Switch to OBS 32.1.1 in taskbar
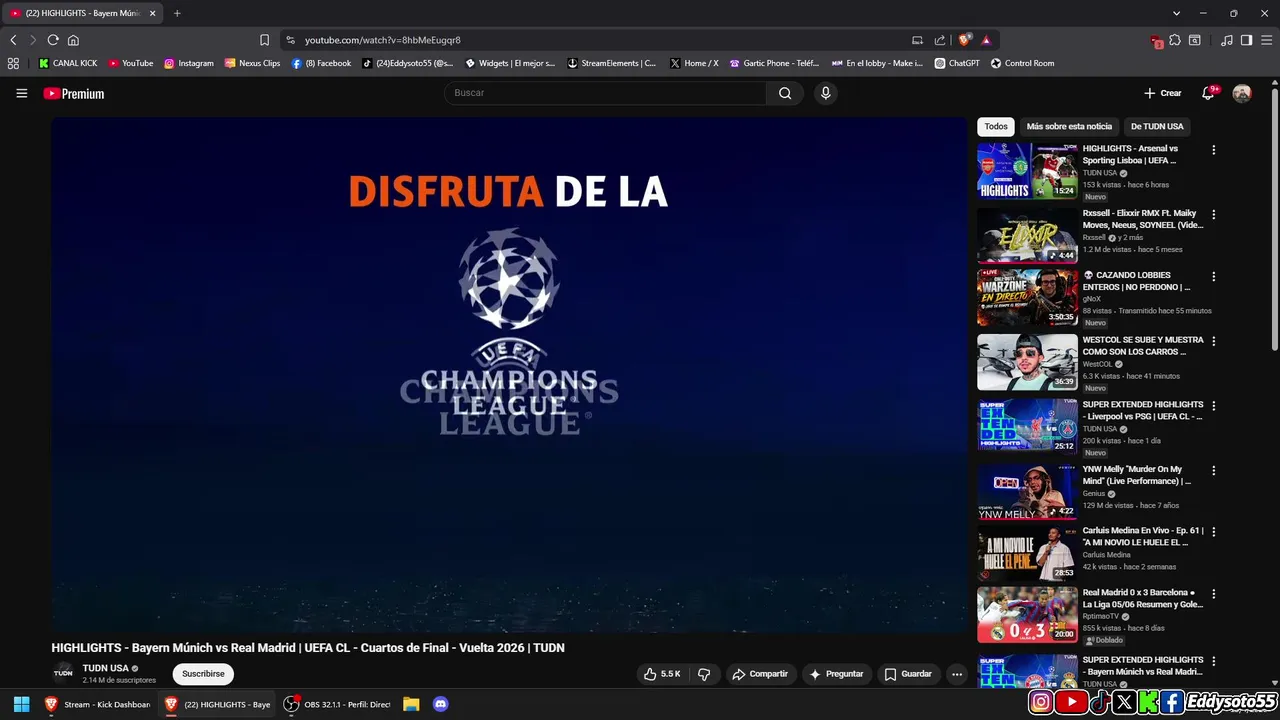This screenshot has height=720, width=1280. coord(337,704)
